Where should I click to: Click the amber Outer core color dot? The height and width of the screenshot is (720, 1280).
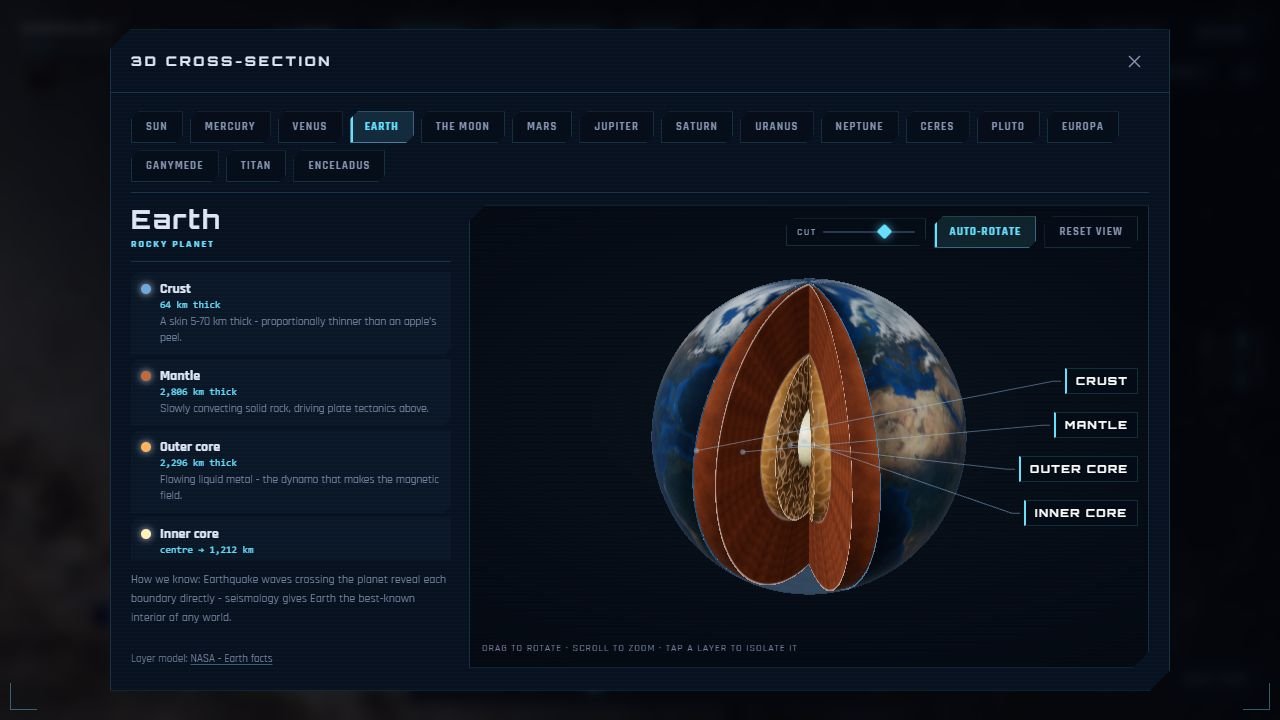146,447
